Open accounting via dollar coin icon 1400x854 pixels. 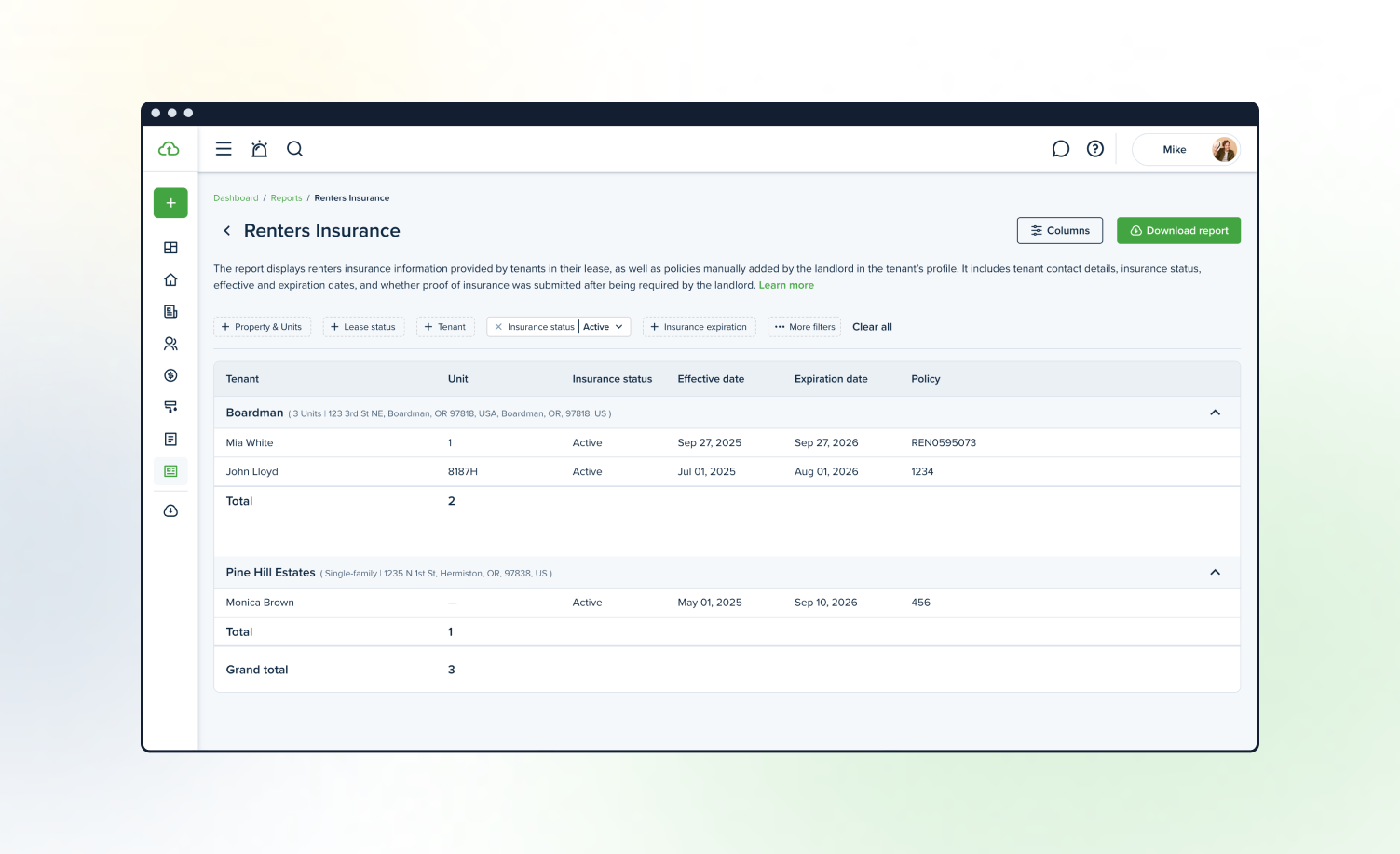(x=170, y=375)
